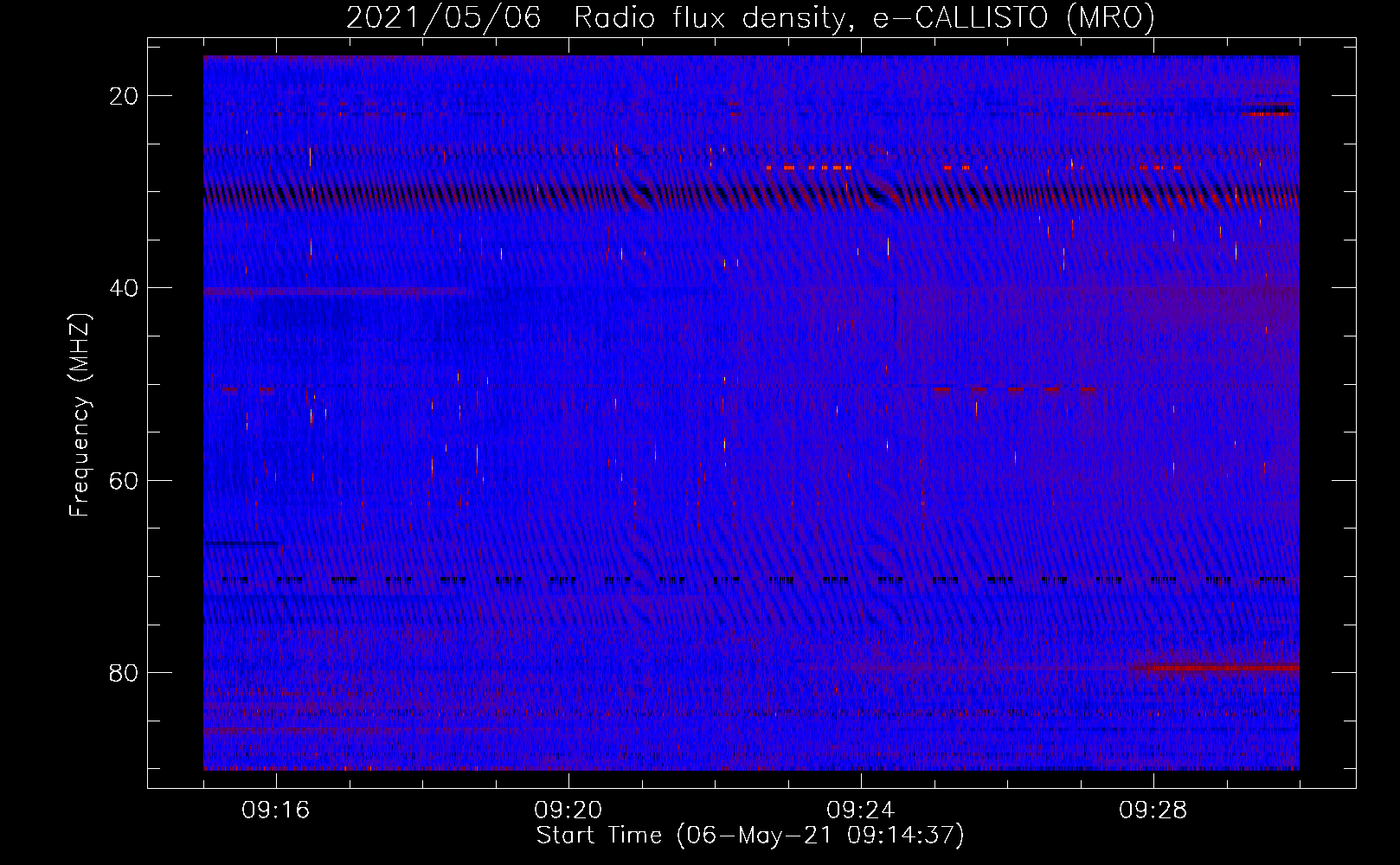The image size is (1400, 865).
Task: Click the 'Start Time (06-May-21 09:14:37)' label
Action: click(750, 836)
